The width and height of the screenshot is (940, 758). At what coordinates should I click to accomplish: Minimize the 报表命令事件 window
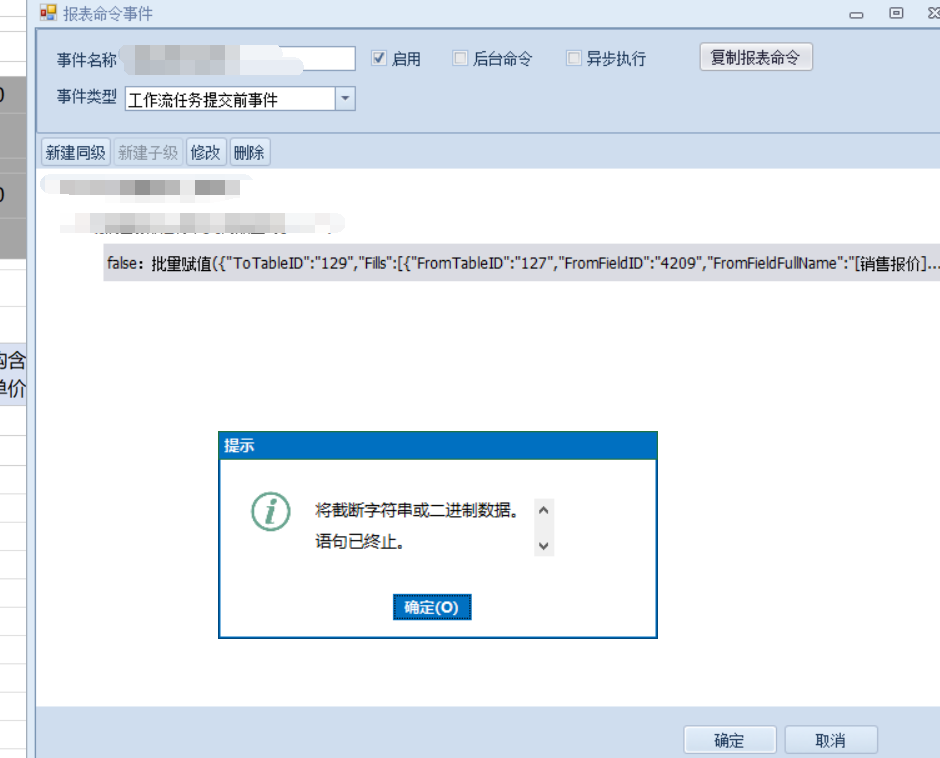pos(857,14)
